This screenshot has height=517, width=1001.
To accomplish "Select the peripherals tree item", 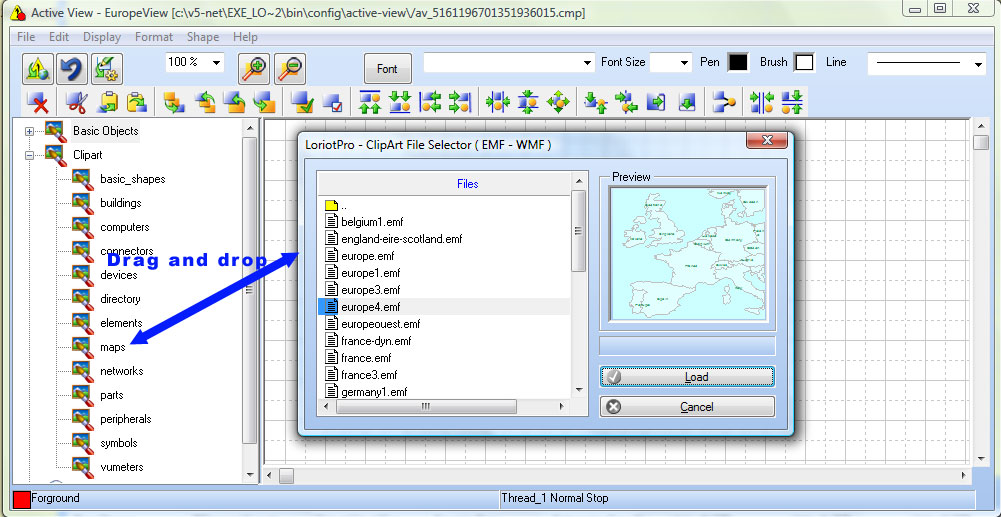I will point(126,419).
